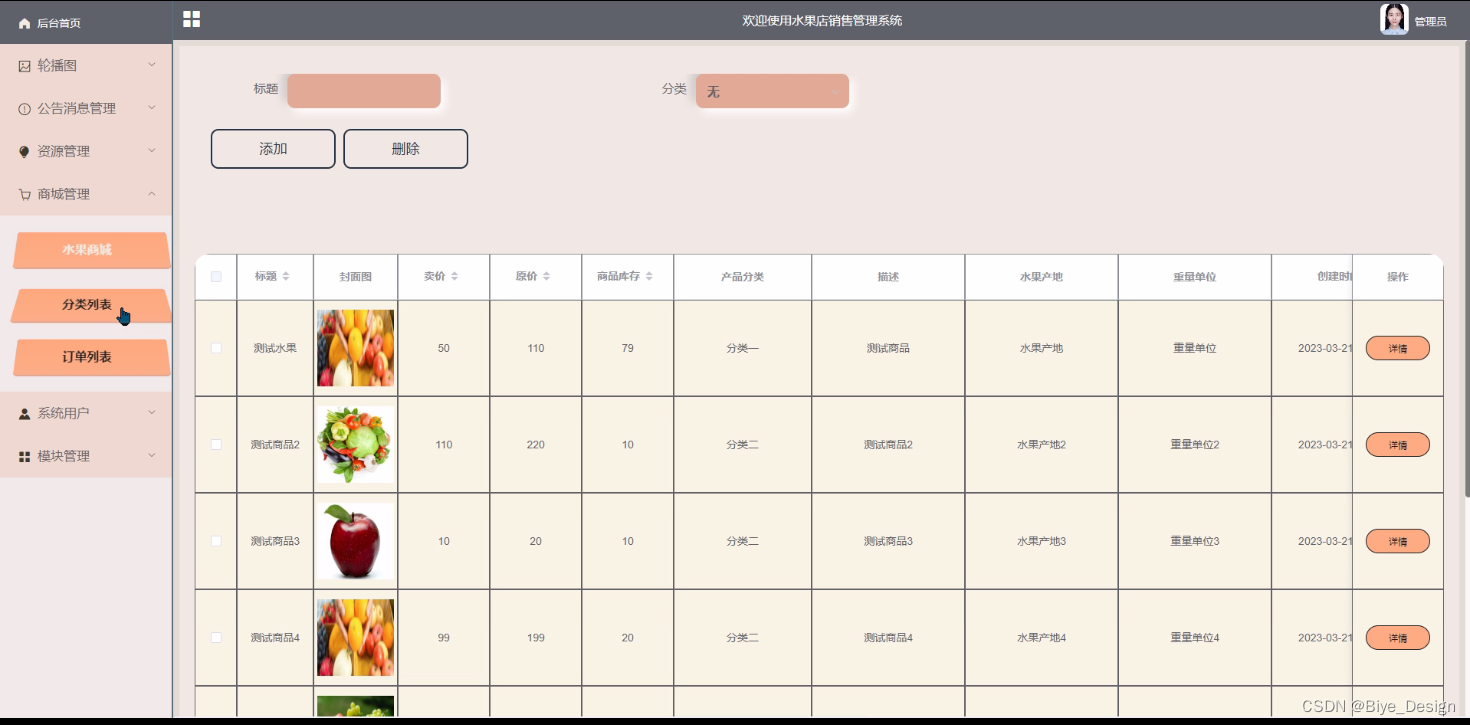Click the 产品分类 column header
The image size is (1470, 725).
tap(742, 277)
